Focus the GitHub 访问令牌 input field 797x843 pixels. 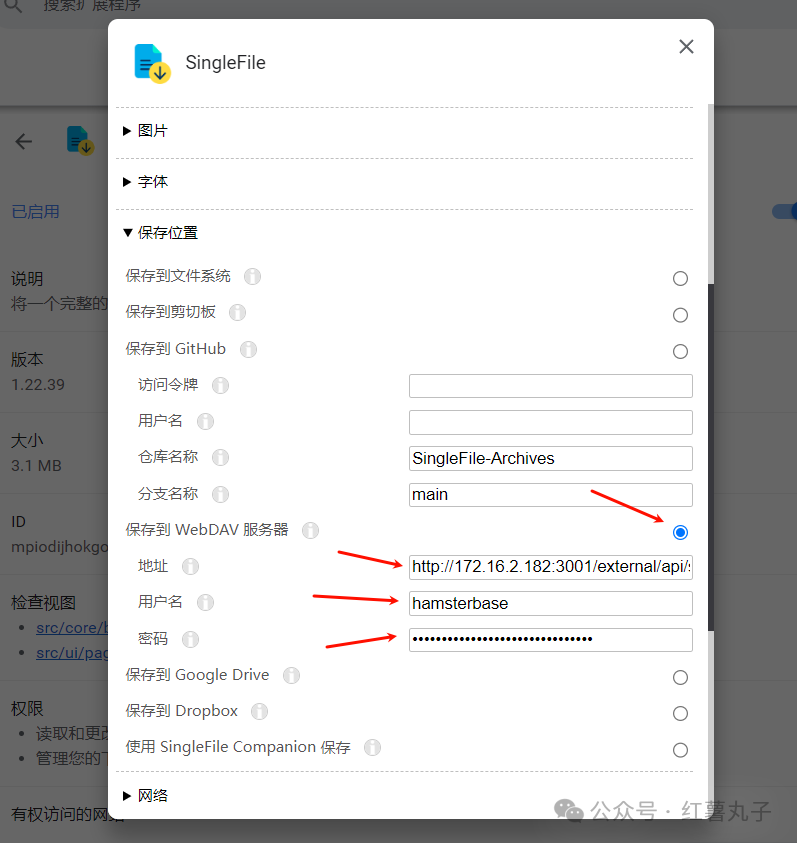click(550, 386)
